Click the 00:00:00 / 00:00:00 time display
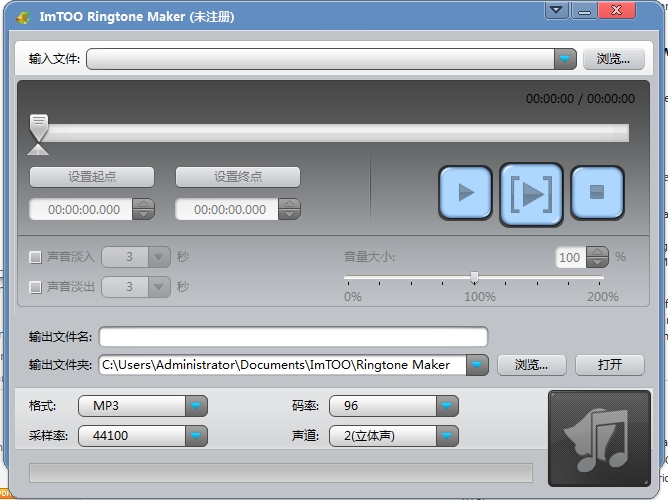This screenshot has height=500, width=668. tap(580, 99)
